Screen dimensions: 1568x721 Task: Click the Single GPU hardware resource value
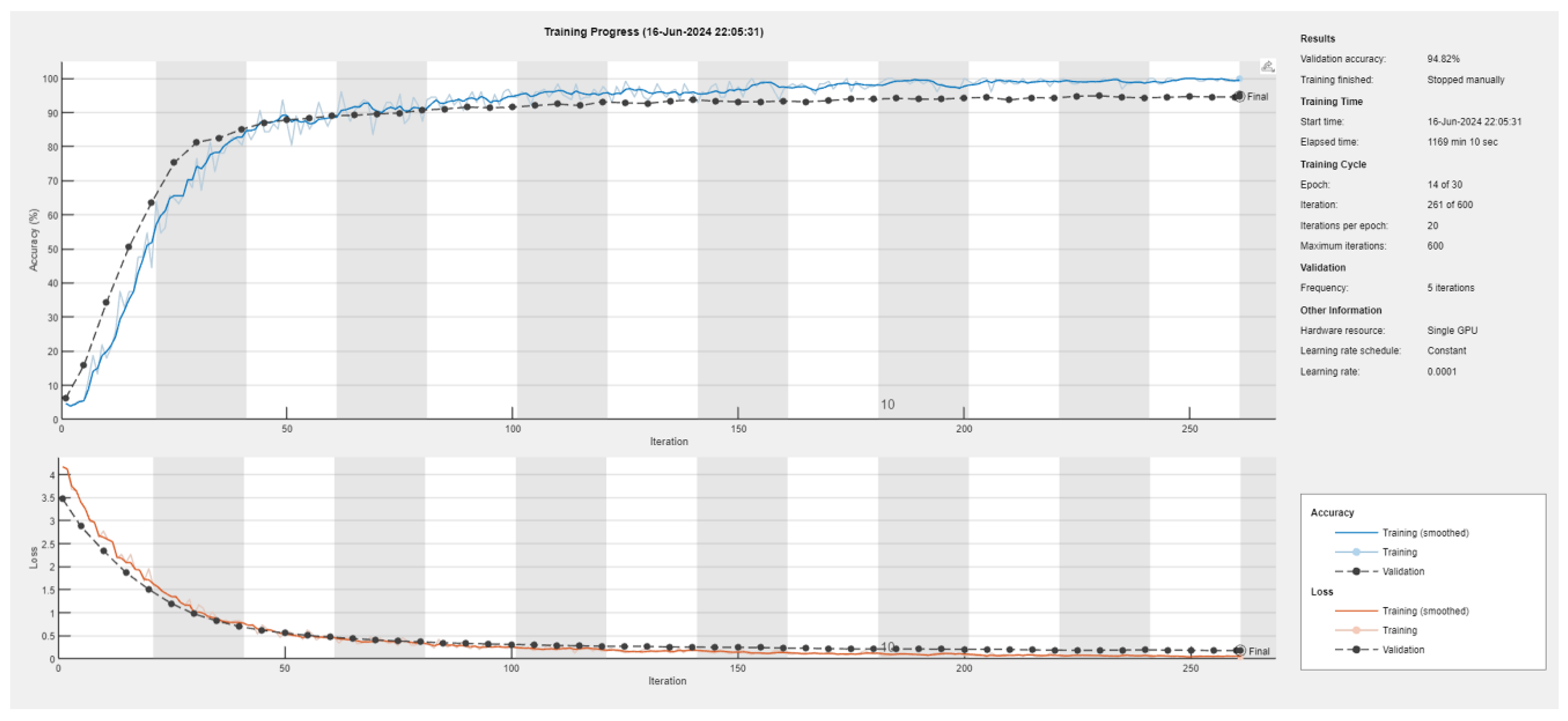tap(1452, 330)
